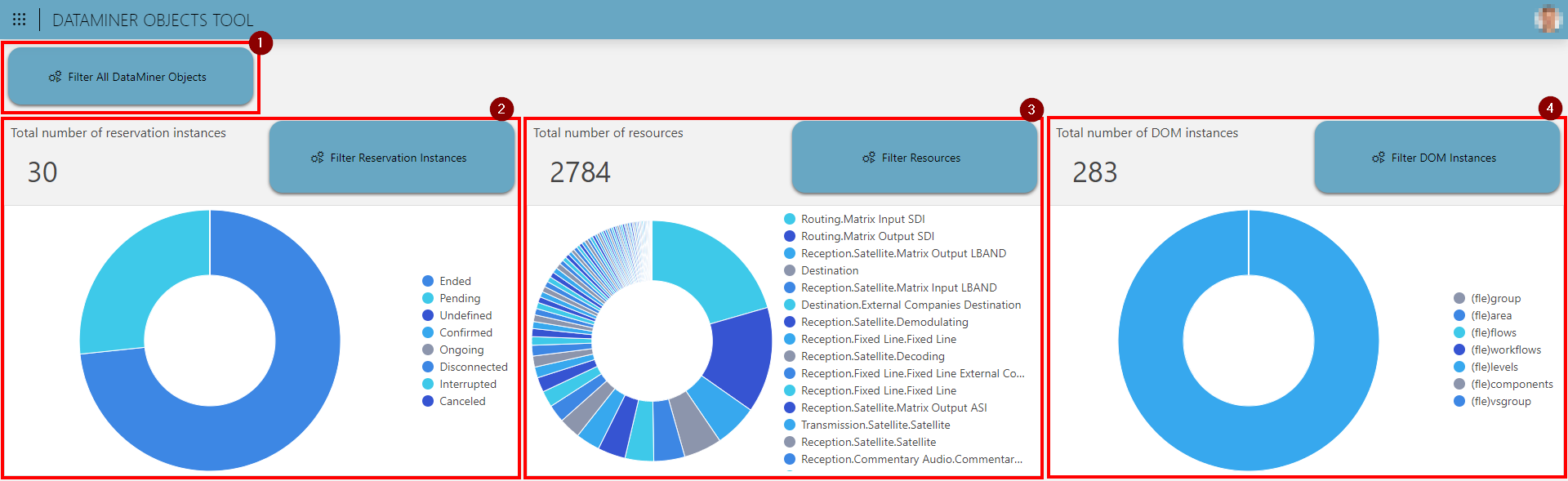Image resolution: width=1568 pixels, height=481 pixels.
Task: Toggle the Canceled legend entry
Action: click(x=454, y=401)
